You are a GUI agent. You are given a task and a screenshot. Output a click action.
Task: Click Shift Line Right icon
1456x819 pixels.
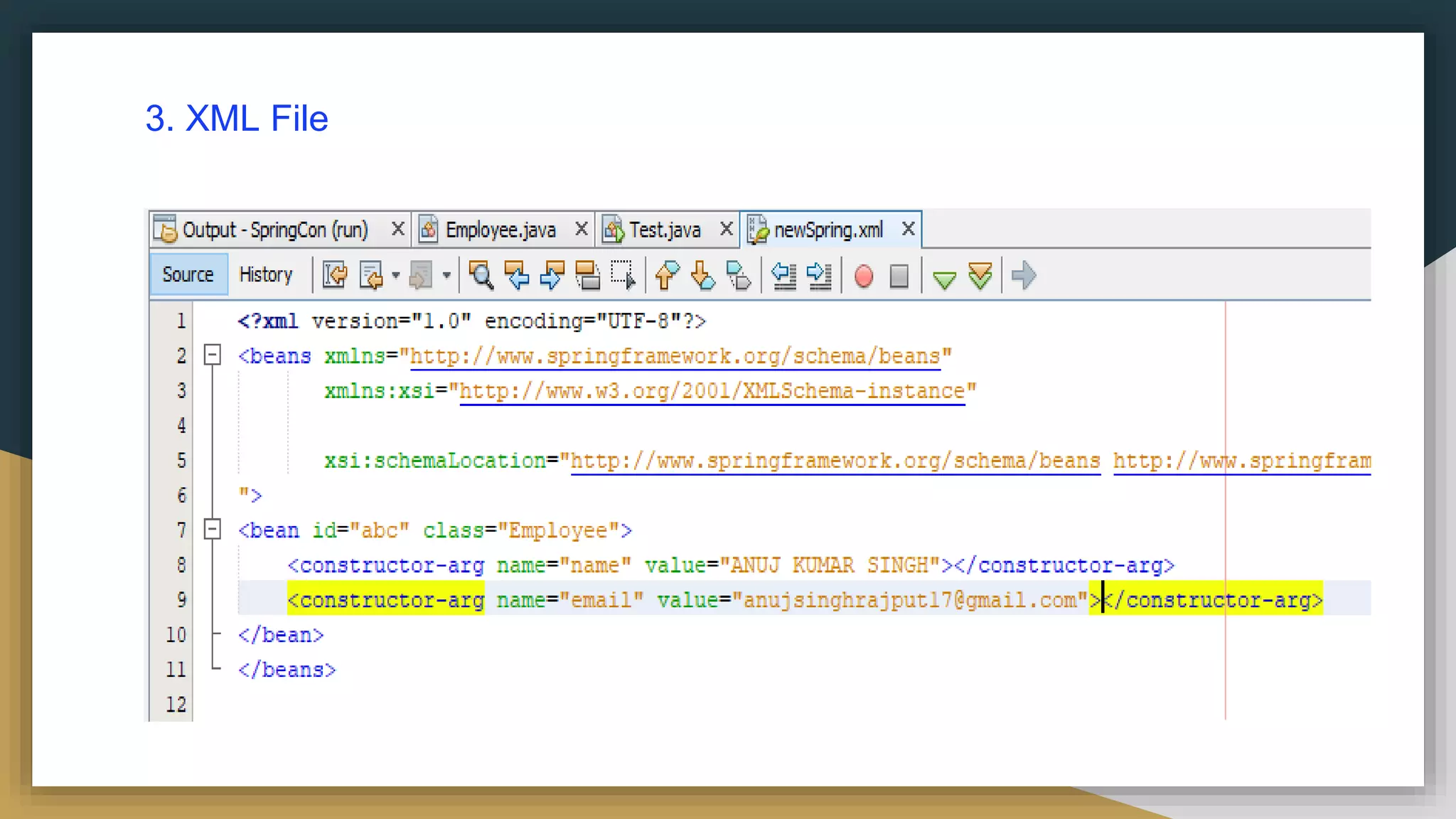point(819,275)
